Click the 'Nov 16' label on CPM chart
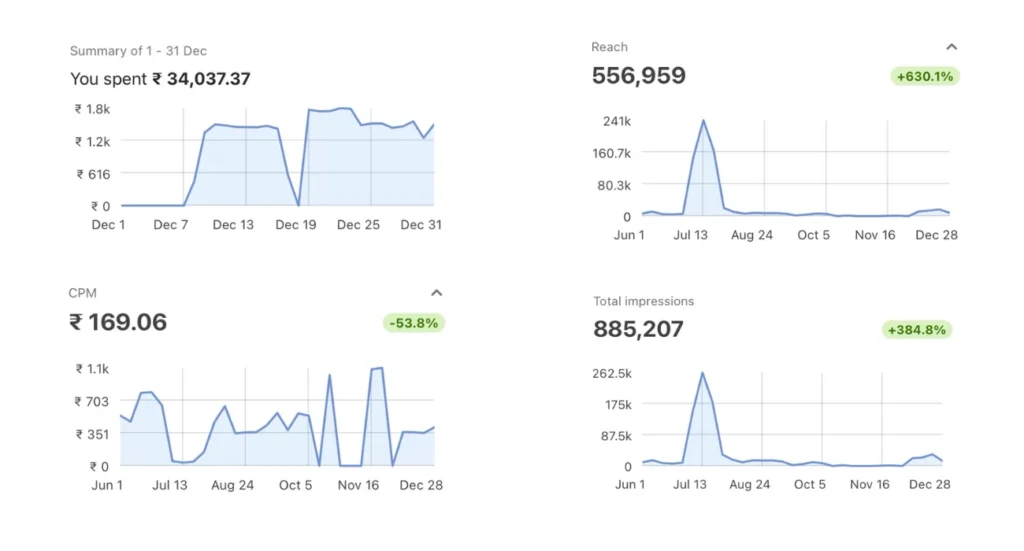Image resolution: width=1024 pixels, height=551 pixels. point(358,485)
